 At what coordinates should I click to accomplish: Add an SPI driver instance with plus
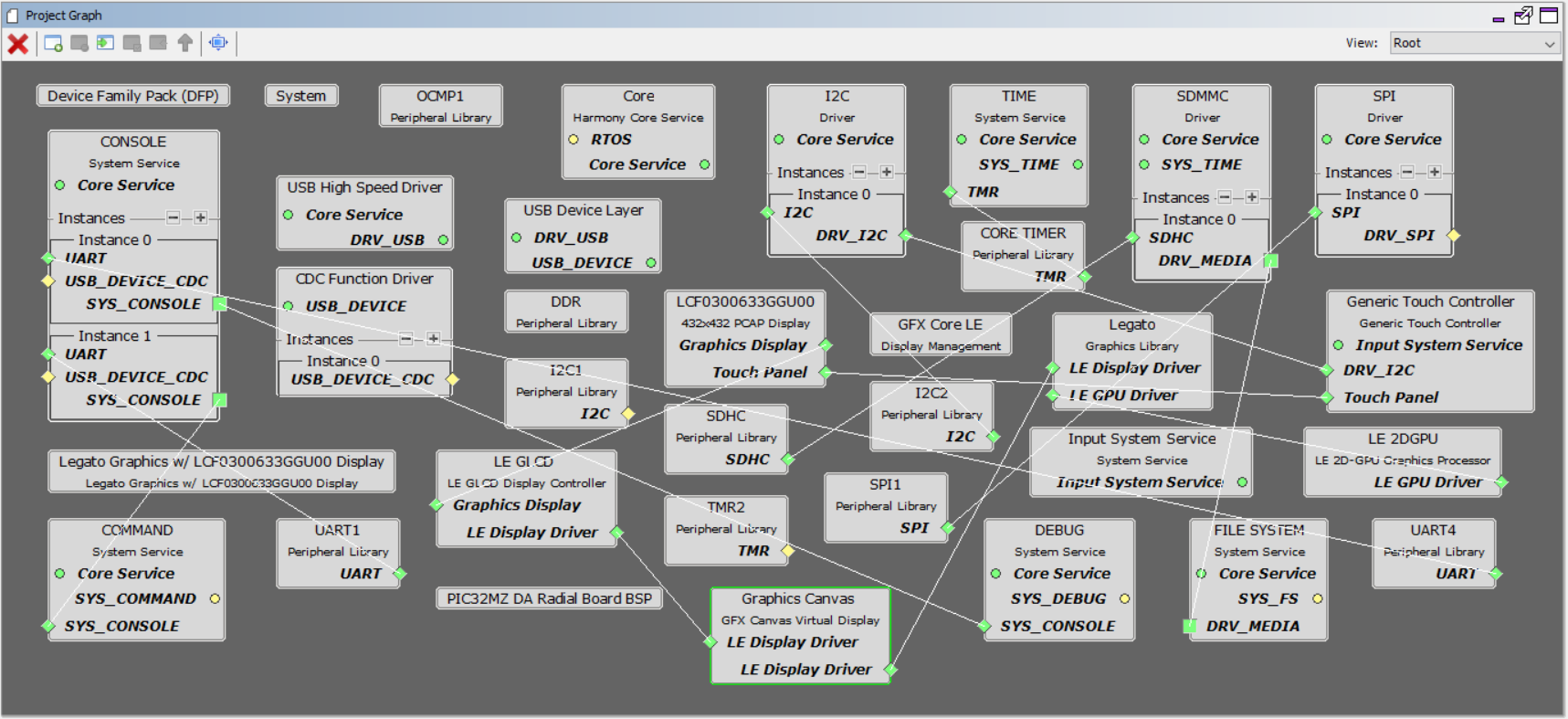pyautogui.click(x=1435, y=172)
